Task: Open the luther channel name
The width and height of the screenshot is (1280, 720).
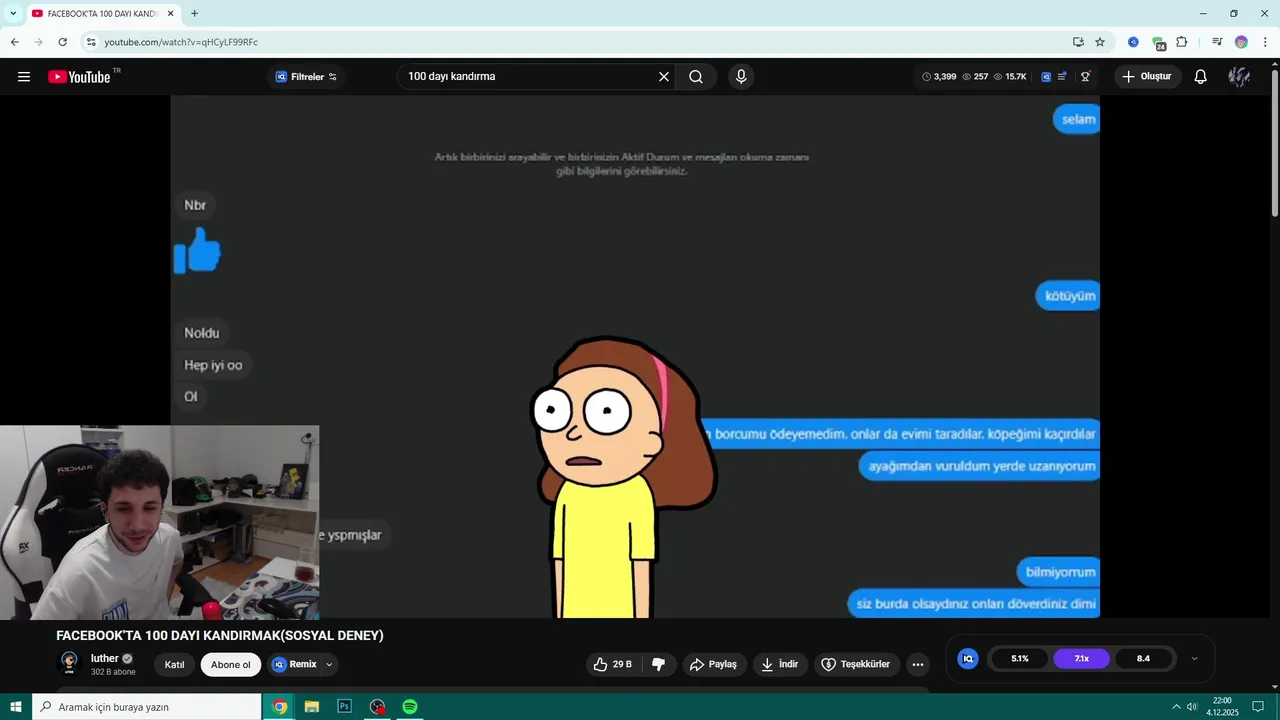Action: click(x=105, y=658)
